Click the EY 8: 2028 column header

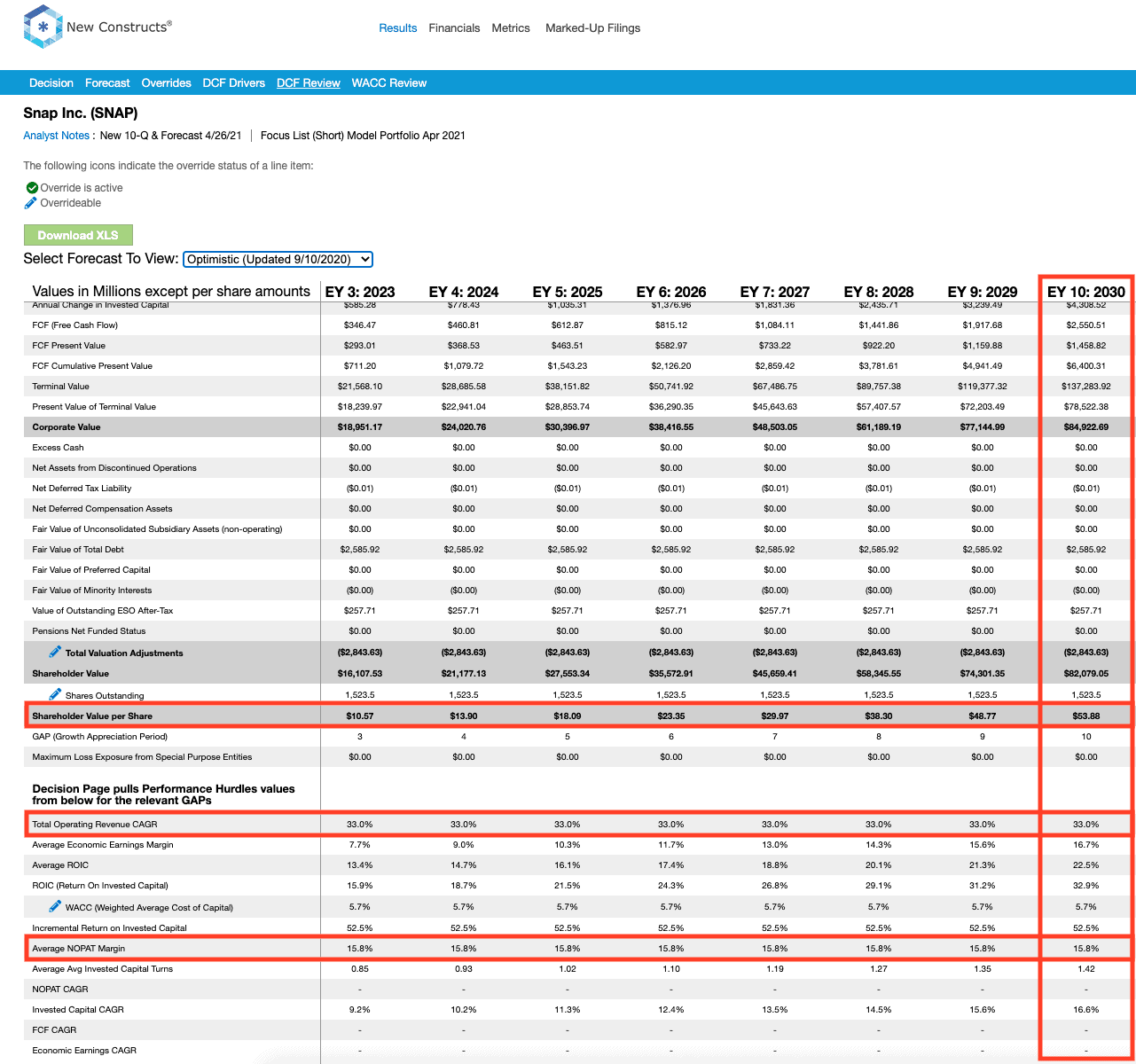879,292
